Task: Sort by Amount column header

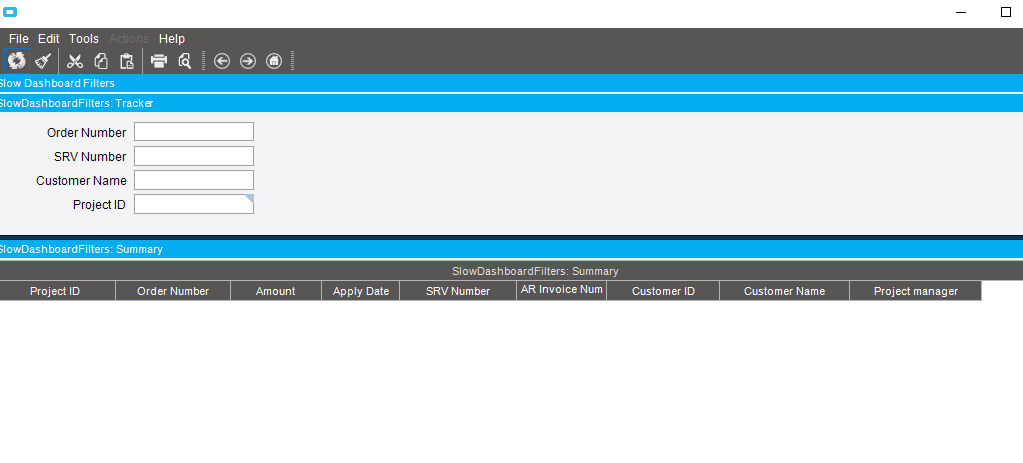Action: 275,291
